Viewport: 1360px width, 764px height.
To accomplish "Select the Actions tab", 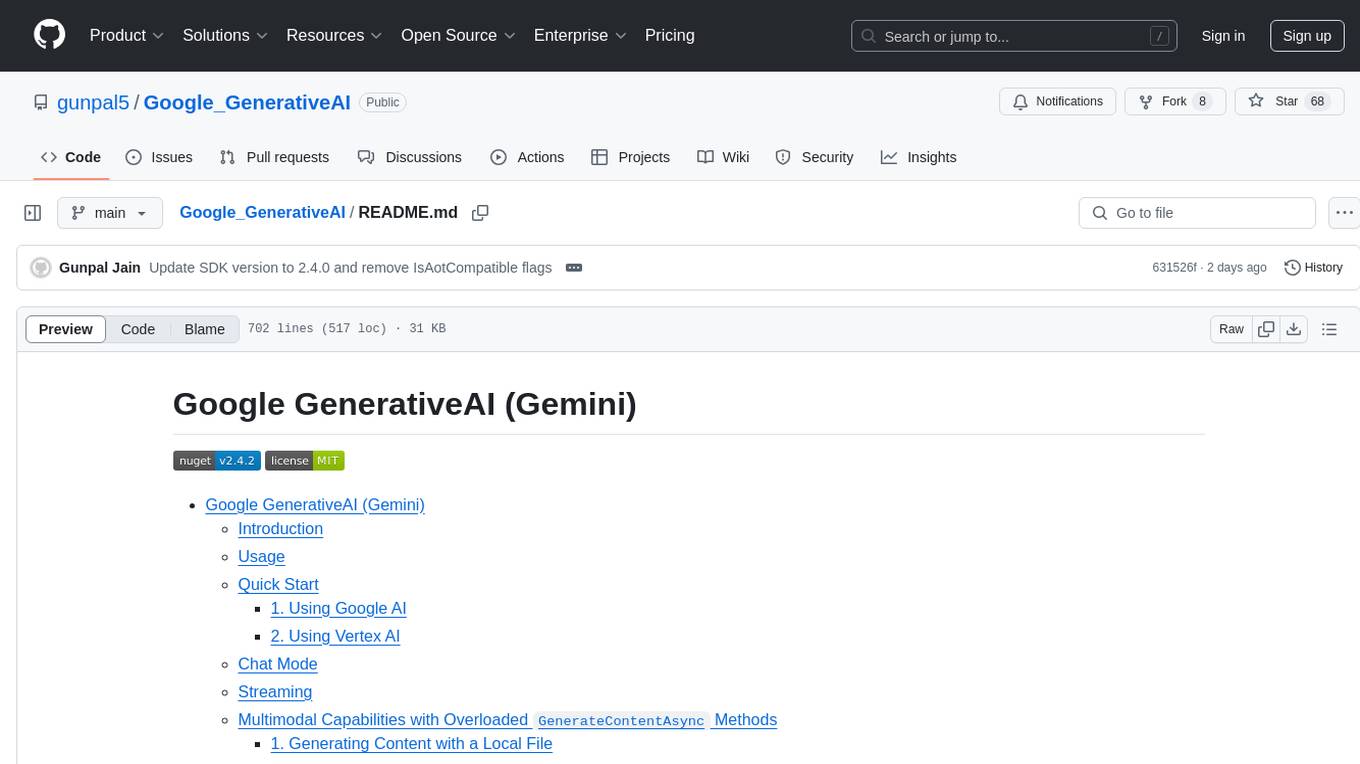I will tap(527, 157).
